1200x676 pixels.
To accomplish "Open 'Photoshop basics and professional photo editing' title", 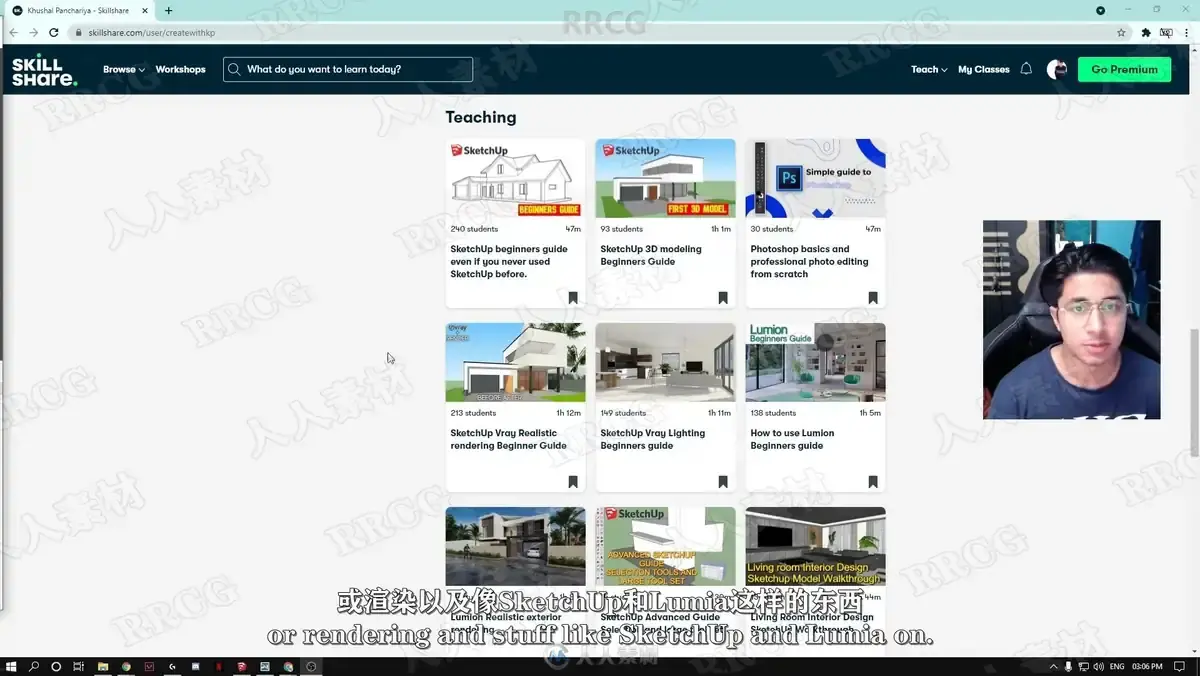I will [809, 261].
